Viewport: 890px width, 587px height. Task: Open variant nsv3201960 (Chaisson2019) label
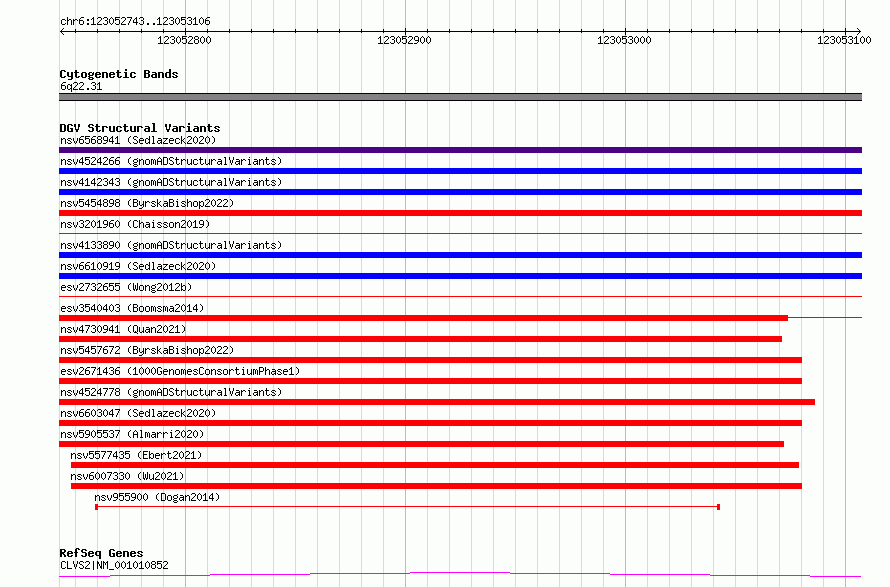pyautogui.click(x=135, y=224)
